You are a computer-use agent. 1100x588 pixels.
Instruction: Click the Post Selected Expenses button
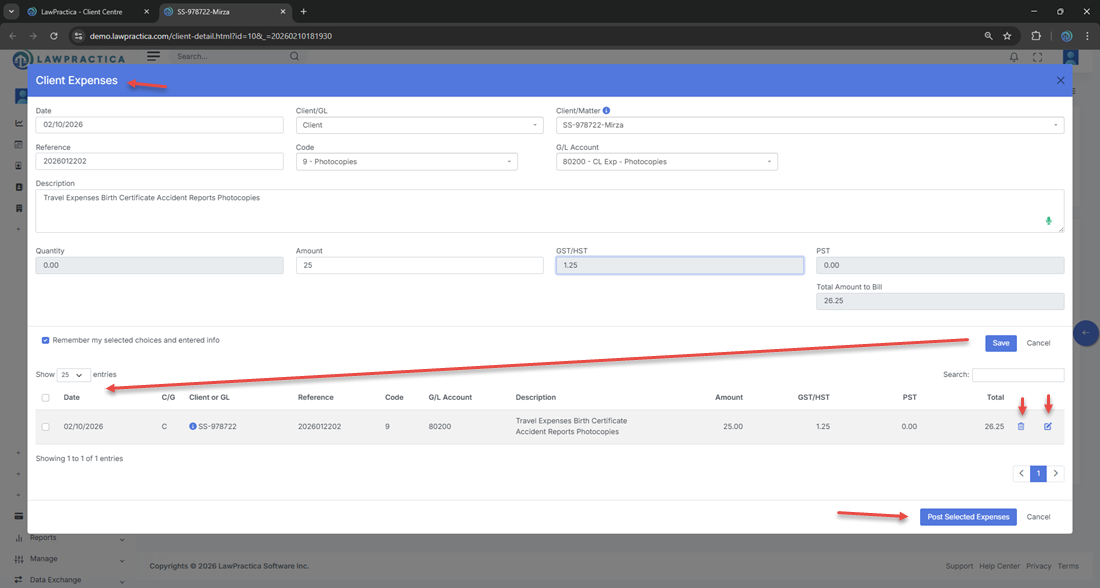tap(967, 517)
